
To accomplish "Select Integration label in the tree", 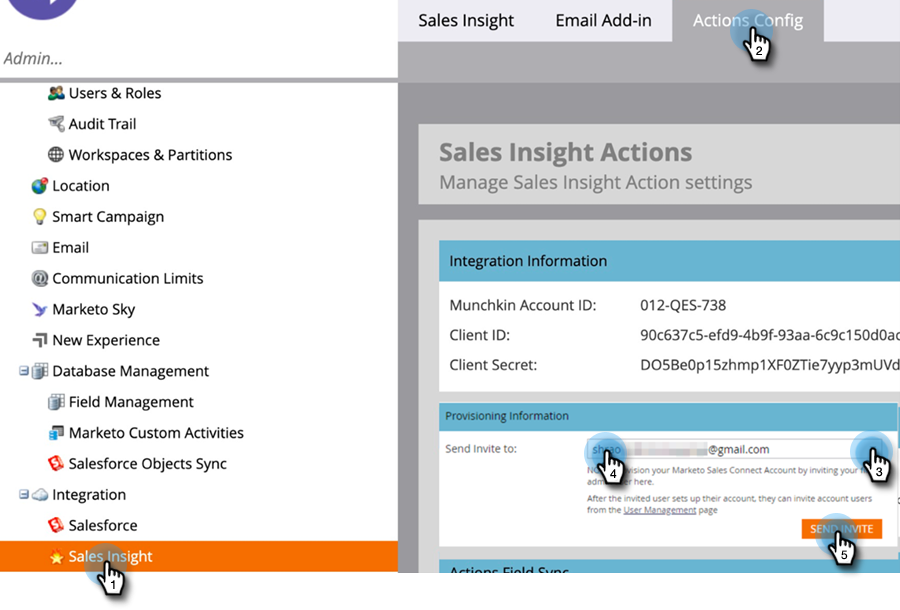I will point(89,495).
